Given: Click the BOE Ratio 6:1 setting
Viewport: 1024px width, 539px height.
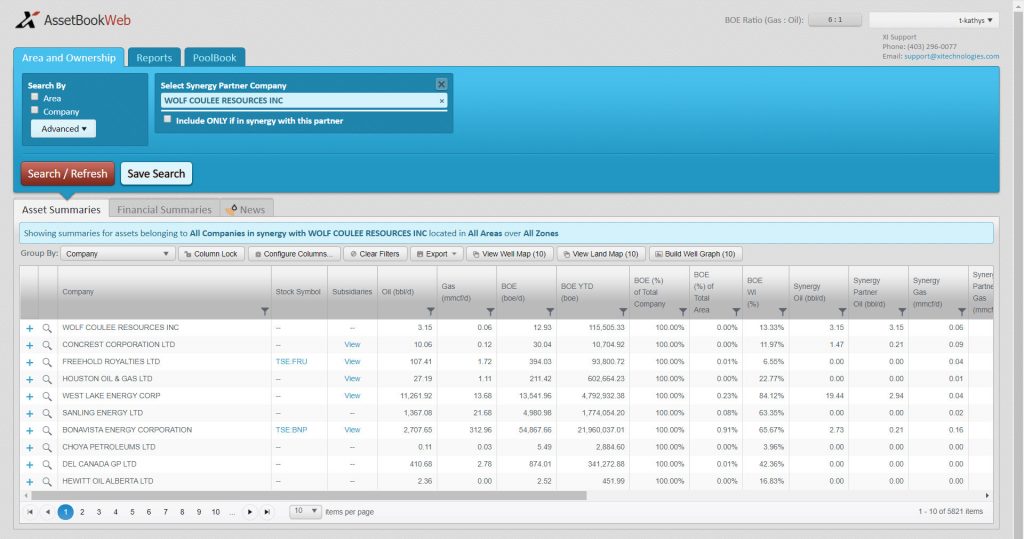Looking at the screenshot, I should point(835,20).
